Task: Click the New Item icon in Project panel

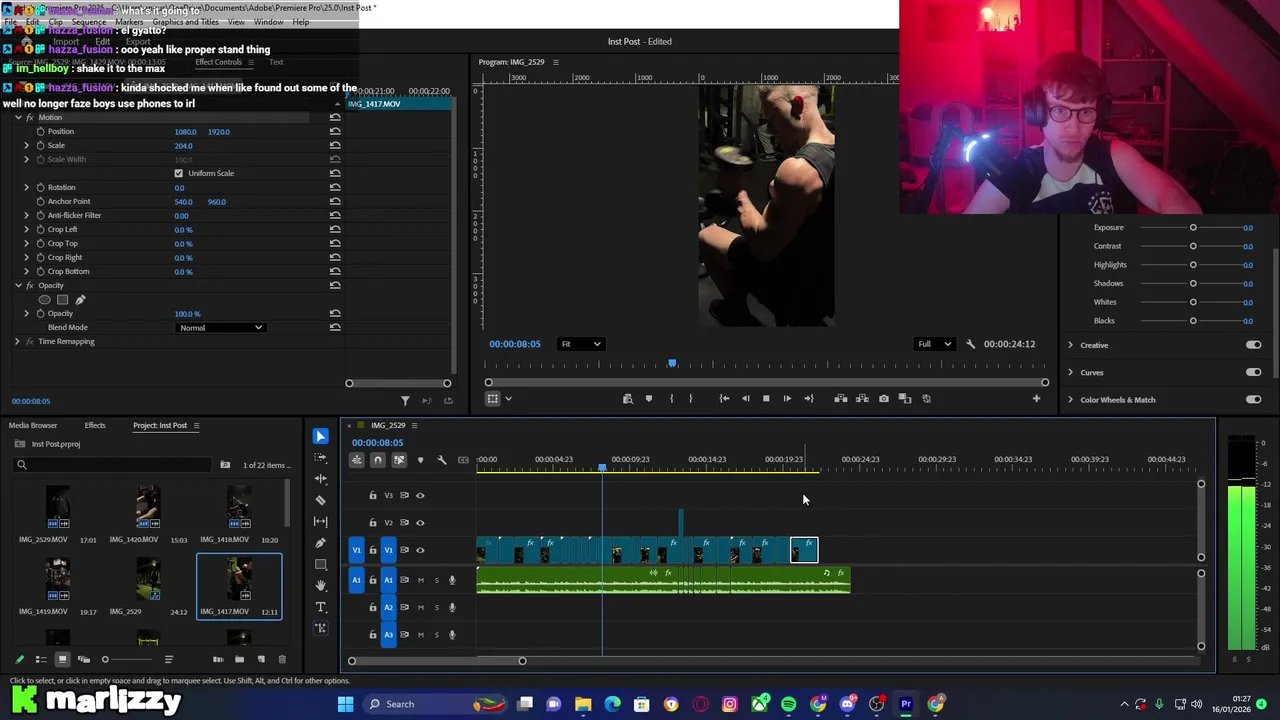Action: [261, 659]
